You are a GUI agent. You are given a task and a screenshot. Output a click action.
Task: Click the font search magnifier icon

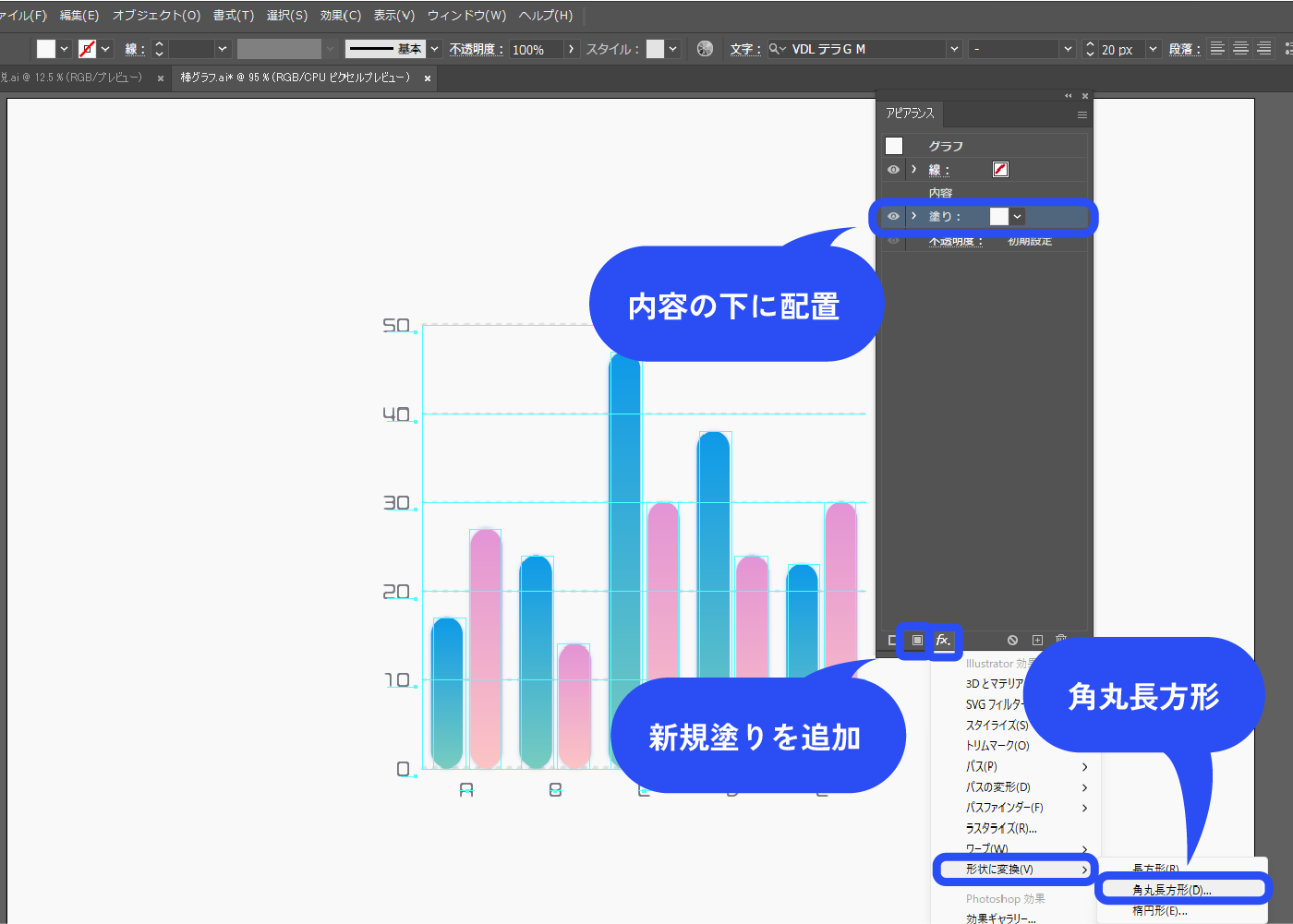tap(777, 49)
